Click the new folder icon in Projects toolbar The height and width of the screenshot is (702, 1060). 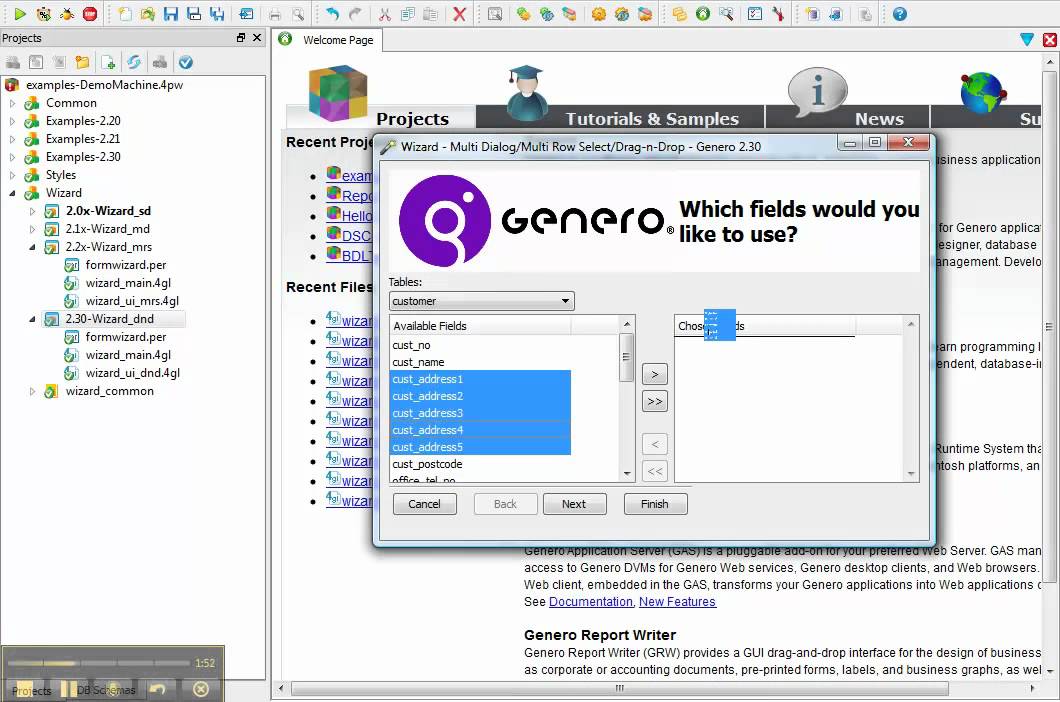tap(82, 62)
